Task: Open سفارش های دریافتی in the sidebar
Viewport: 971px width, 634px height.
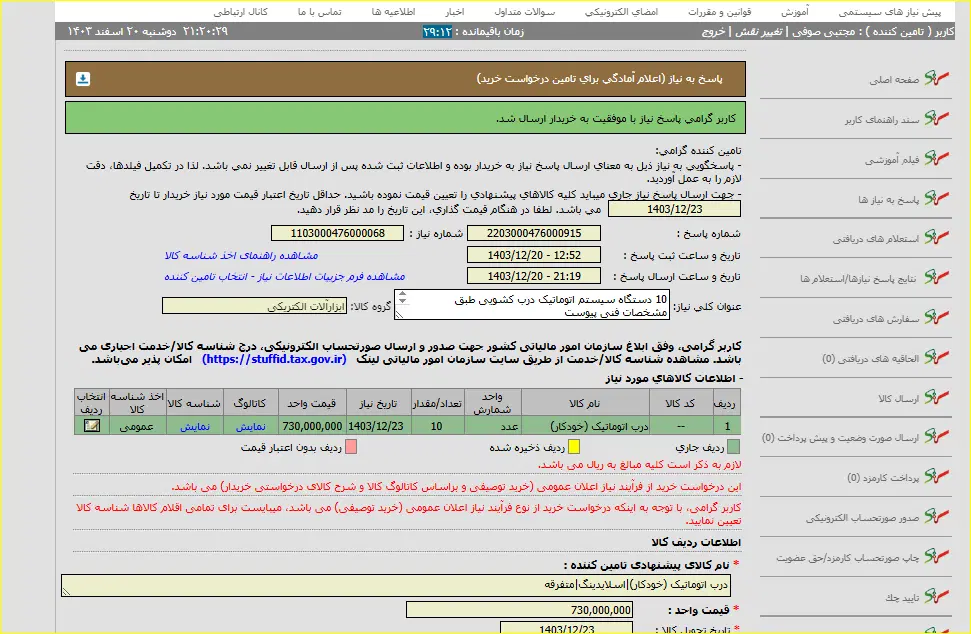Action: 876,319
